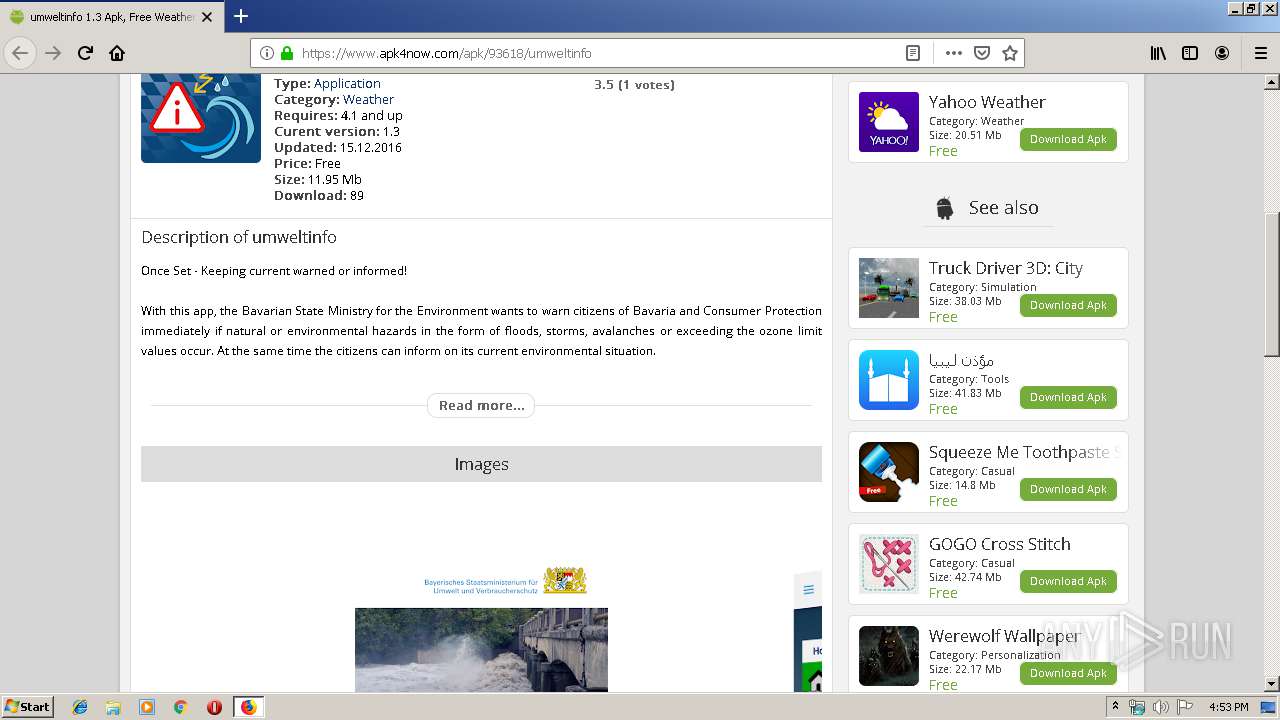Bookmark this page with the star
The image size is (1280, 720).
click(x=1010, y=53)
